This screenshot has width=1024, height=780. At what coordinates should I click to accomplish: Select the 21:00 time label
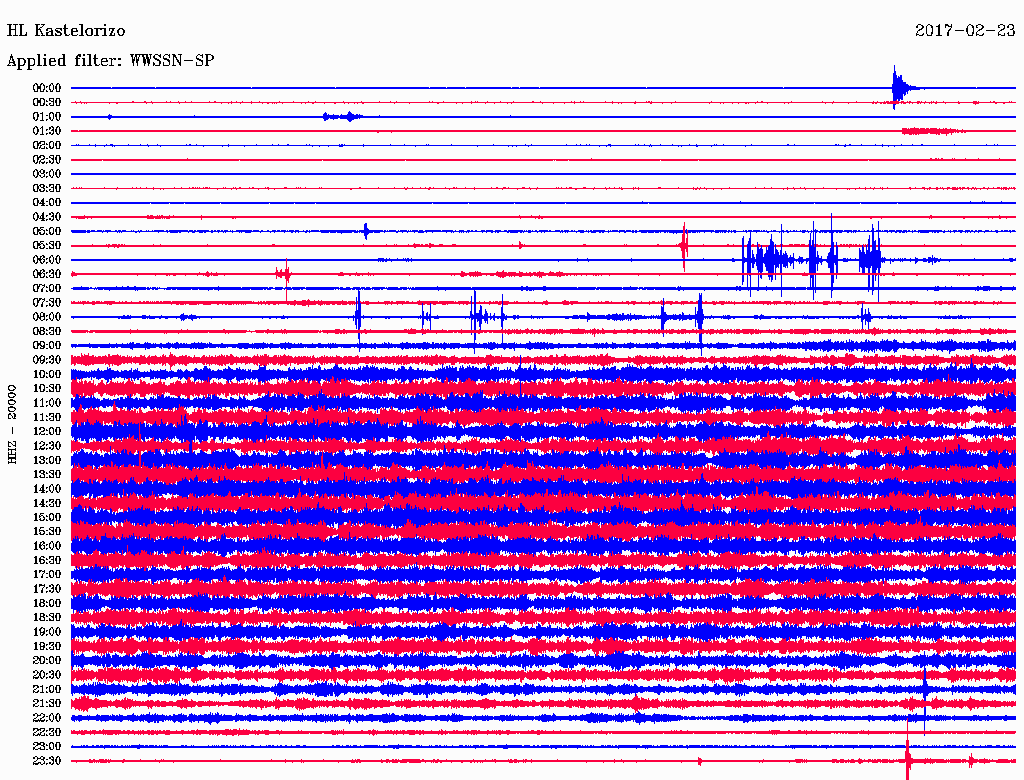[47, 689]
